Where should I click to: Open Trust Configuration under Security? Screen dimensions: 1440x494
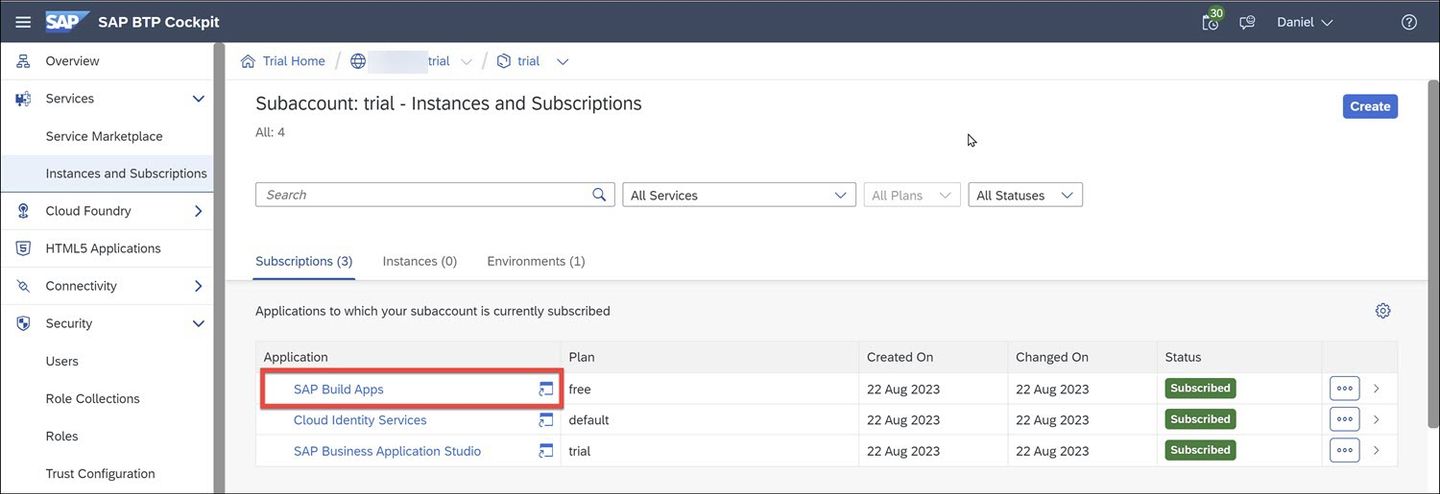click(100, 473)
